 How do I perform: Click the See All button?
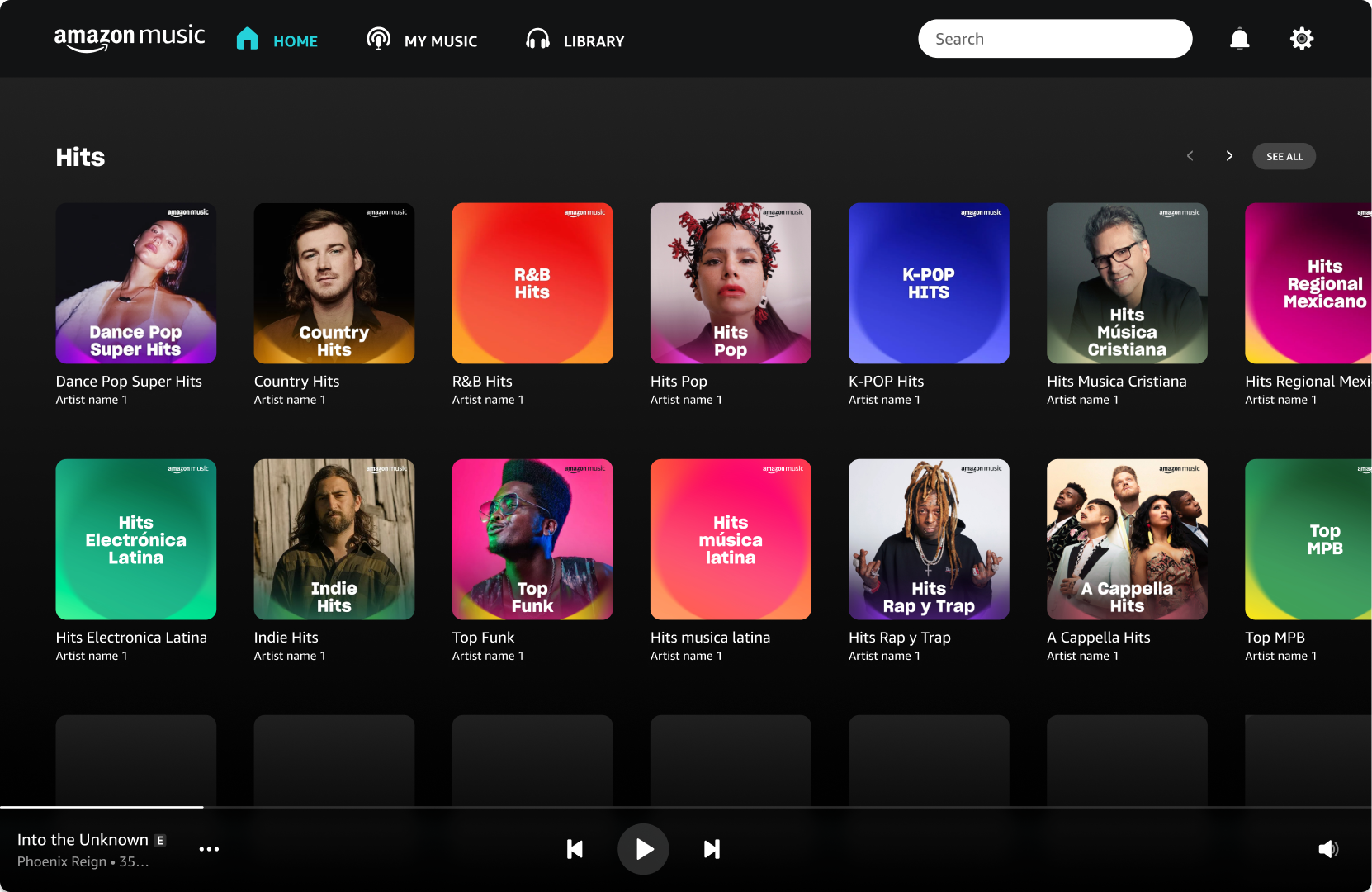pyautogui.click(x=1284, y=156)
